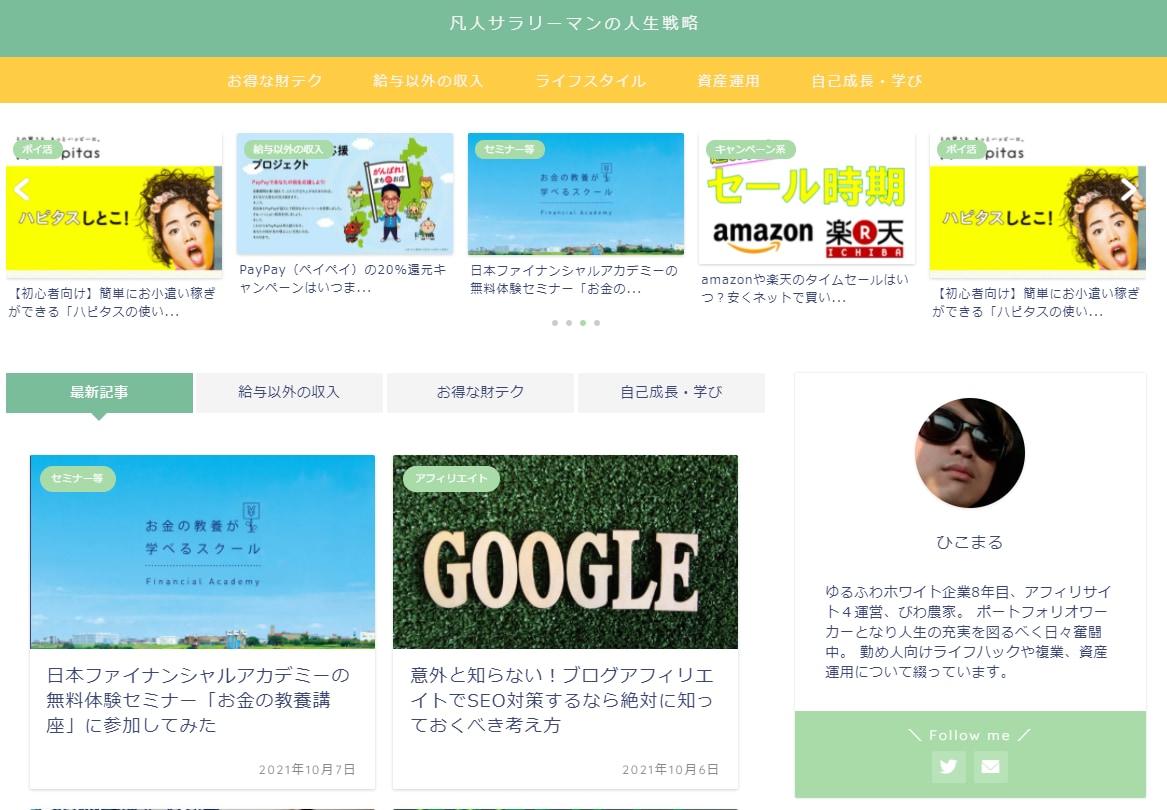Click 給与以外の収入 badge on PayPay slide
1167x810 pixels.
click(x=288, y=149)
